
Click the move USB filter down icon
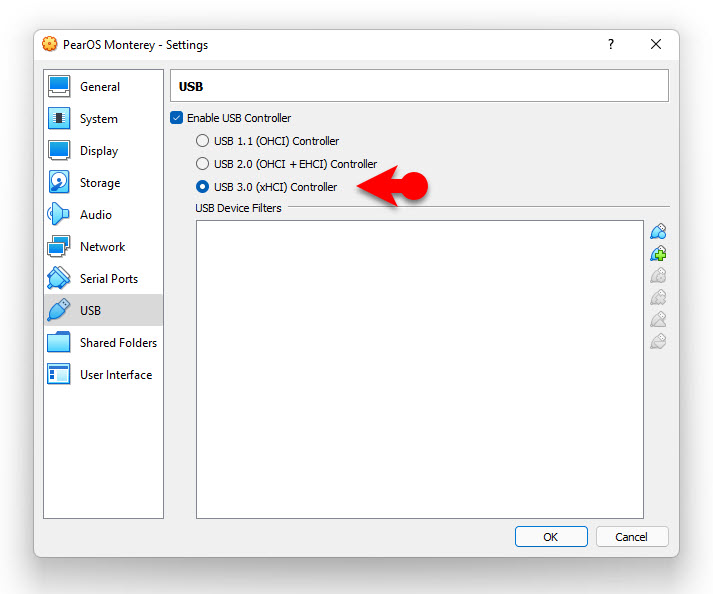click(658, 341)
